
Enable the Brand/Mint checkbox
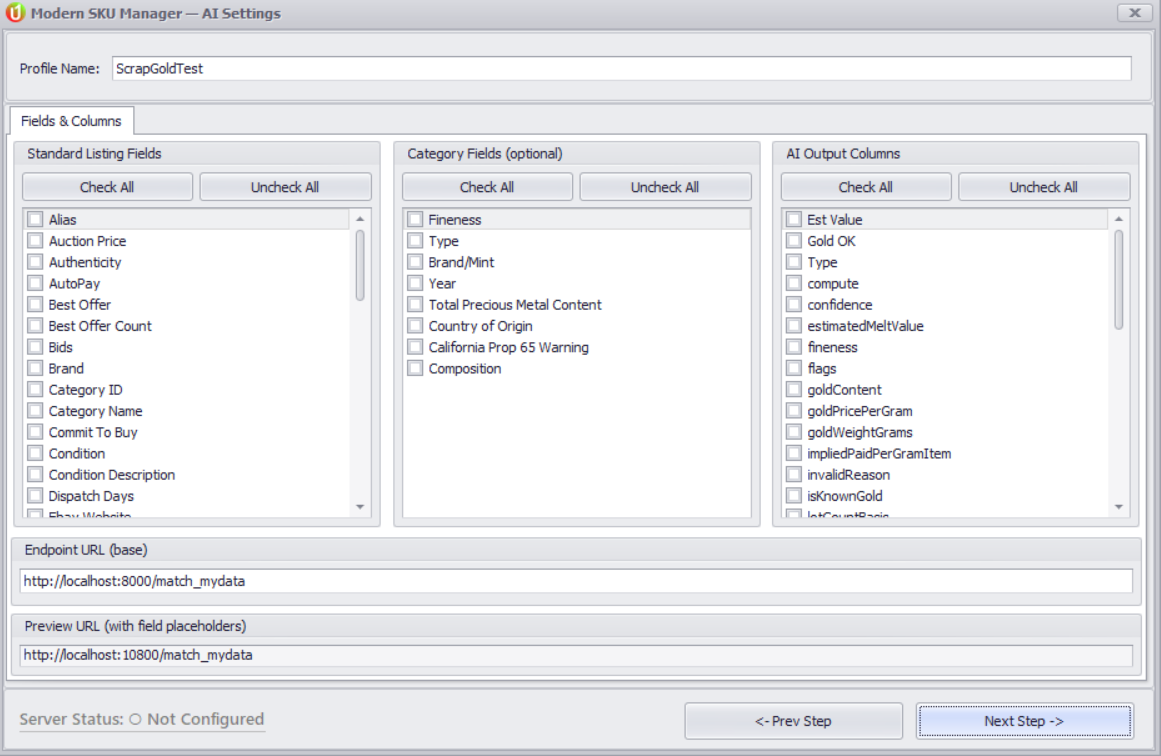click(x=415, y=262)
